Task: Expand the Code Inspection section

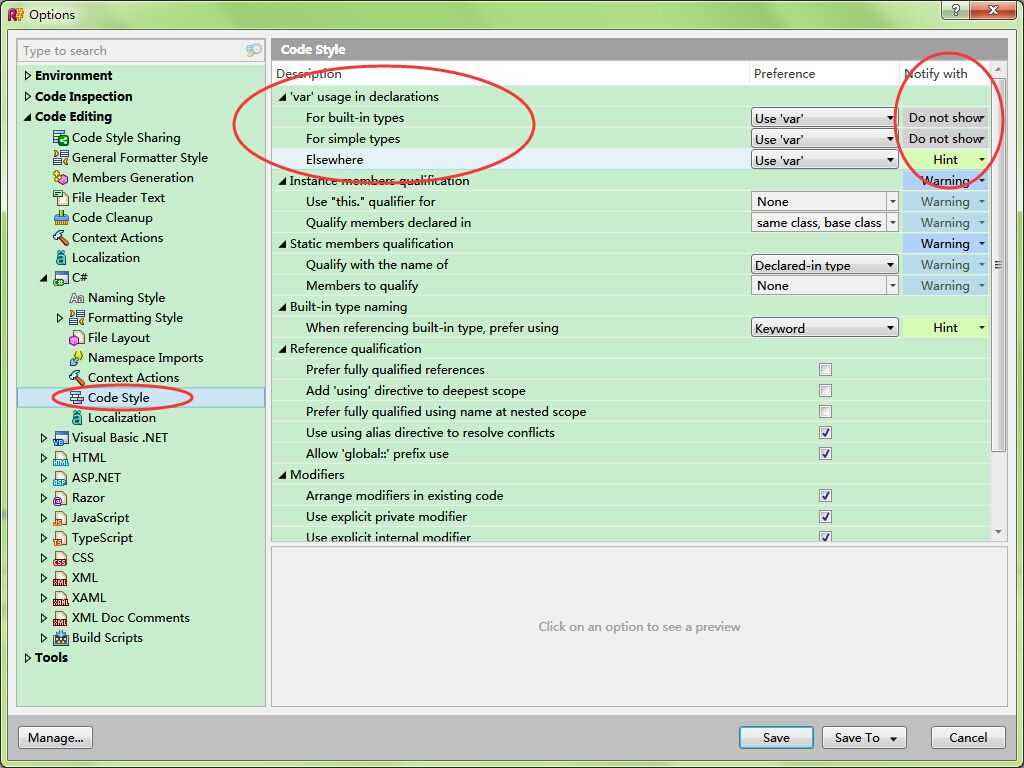Action: pos(27,97)
